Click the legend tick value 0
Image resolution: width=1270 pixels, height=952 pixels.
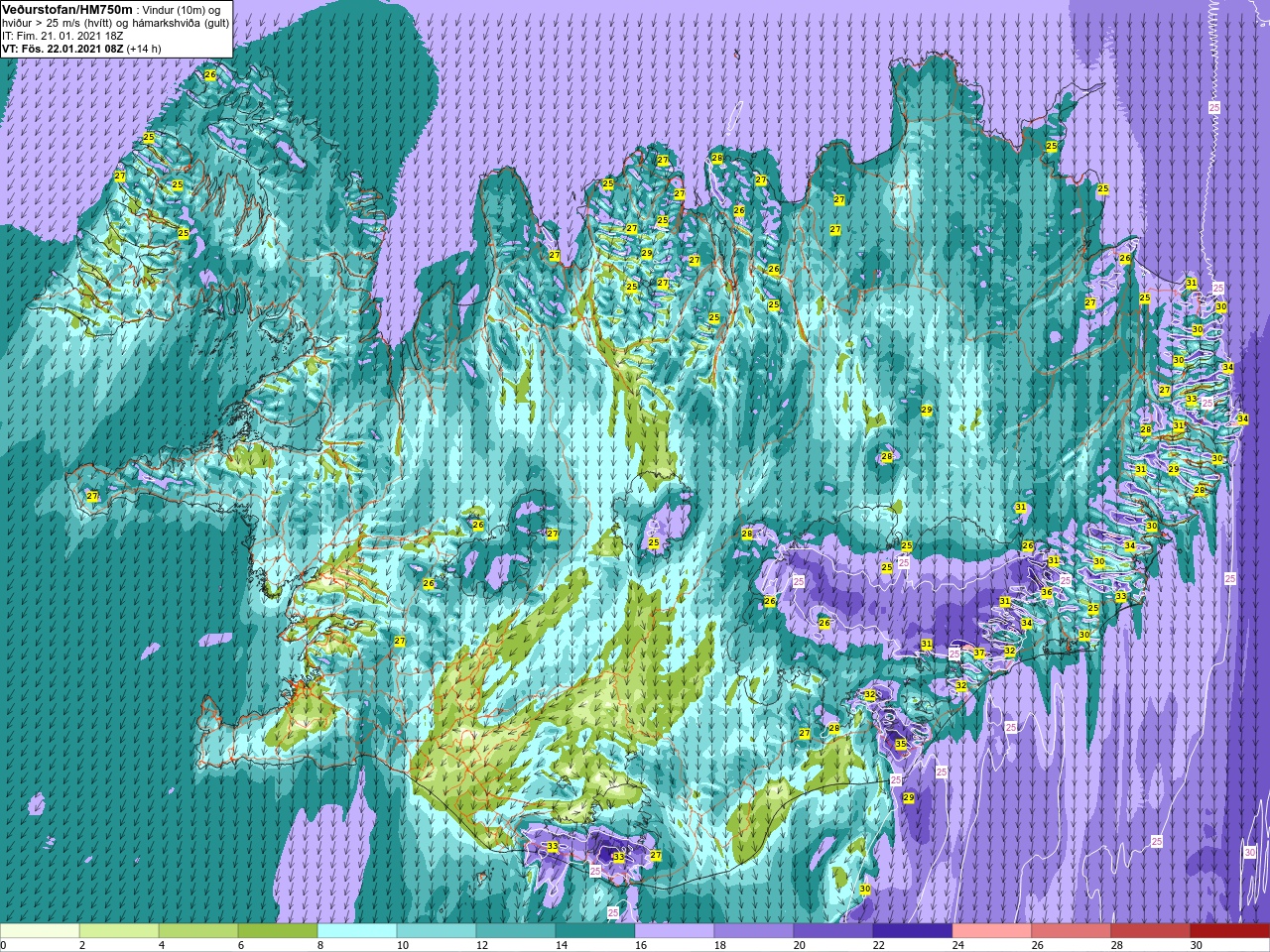(3, 945)
